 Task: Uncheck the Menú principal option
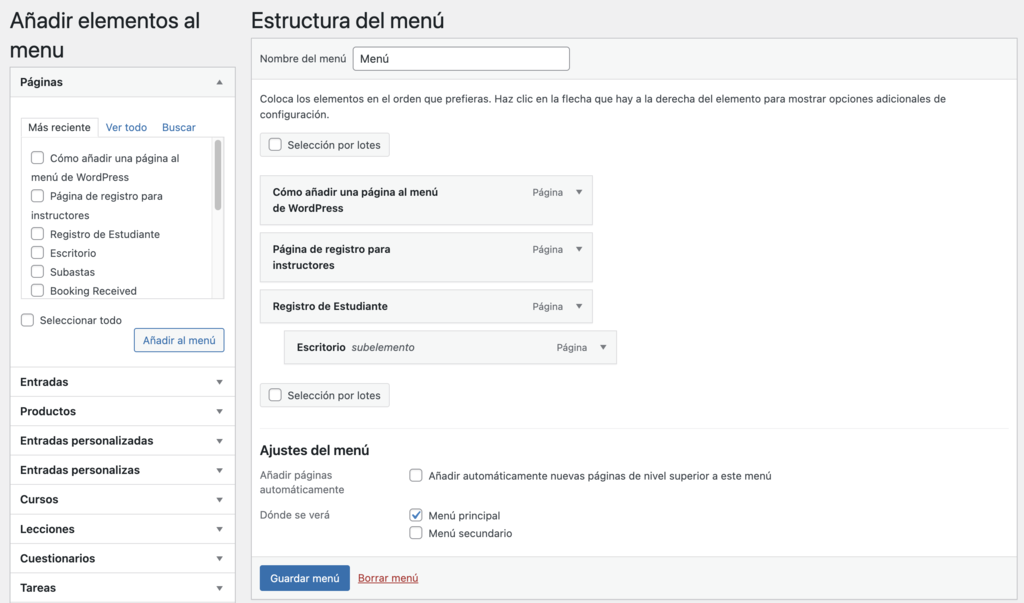415,515
